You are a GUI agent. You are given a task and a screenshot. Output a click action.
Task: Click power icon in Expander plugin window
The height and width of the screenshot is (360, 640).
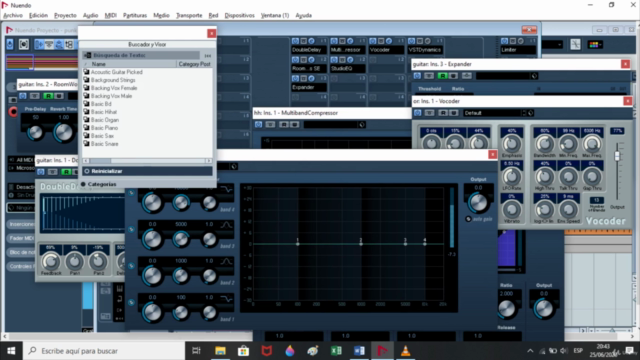click(417, 76)
